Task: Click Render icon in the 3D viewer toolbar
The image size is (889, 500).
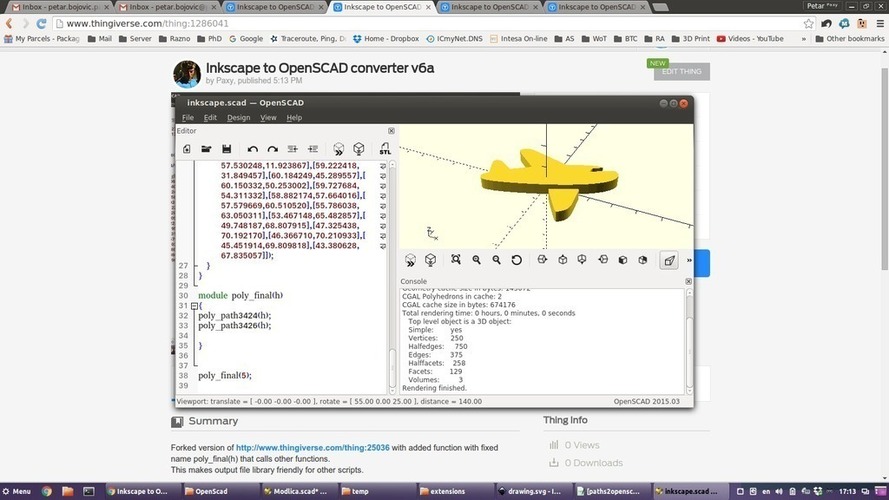Action: tap(430, 260)
